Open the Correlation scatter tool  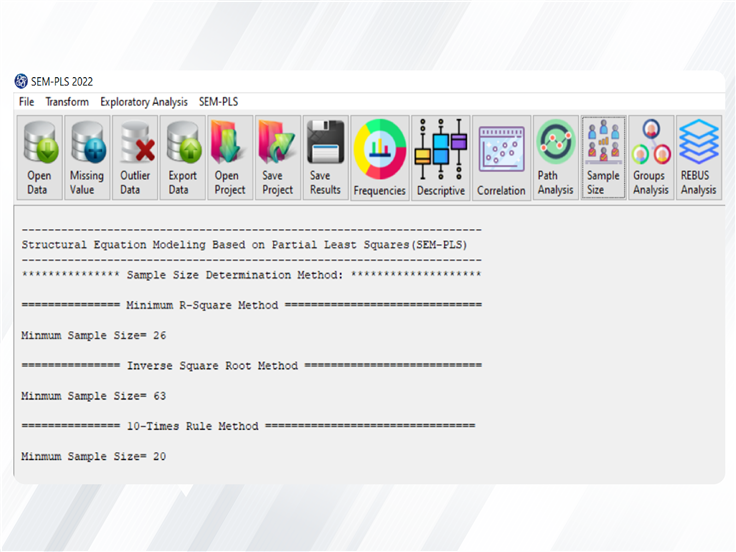[x=501, y=158]
